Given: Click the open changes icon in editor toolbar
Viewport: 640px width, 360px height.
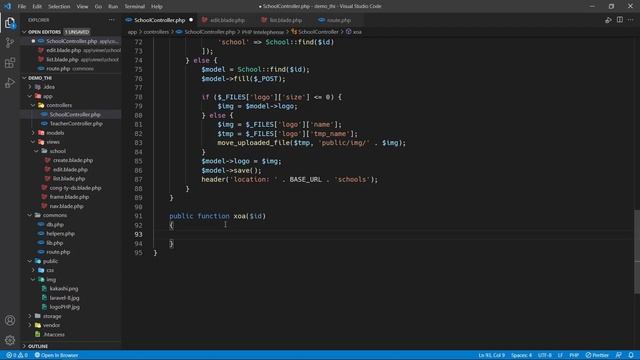Looking at the screenshot, I should pos(608,20).
